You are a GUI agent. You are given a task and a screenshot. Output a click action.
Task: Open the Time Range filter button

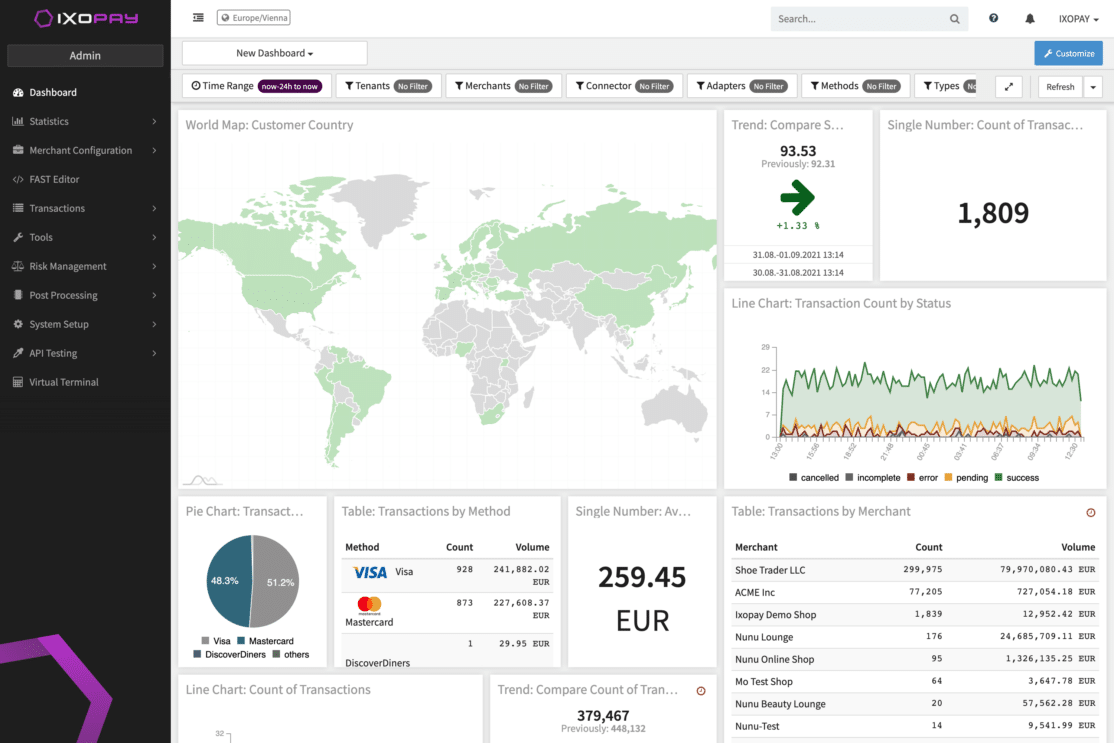[255, 86]
